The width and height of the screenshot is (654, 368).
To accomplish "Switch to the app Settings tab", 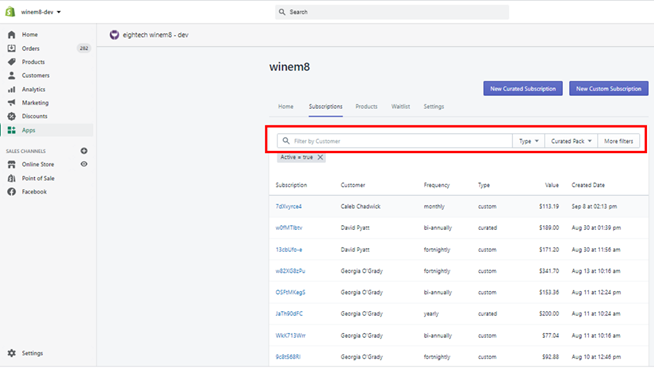I will tap(434, 106).
